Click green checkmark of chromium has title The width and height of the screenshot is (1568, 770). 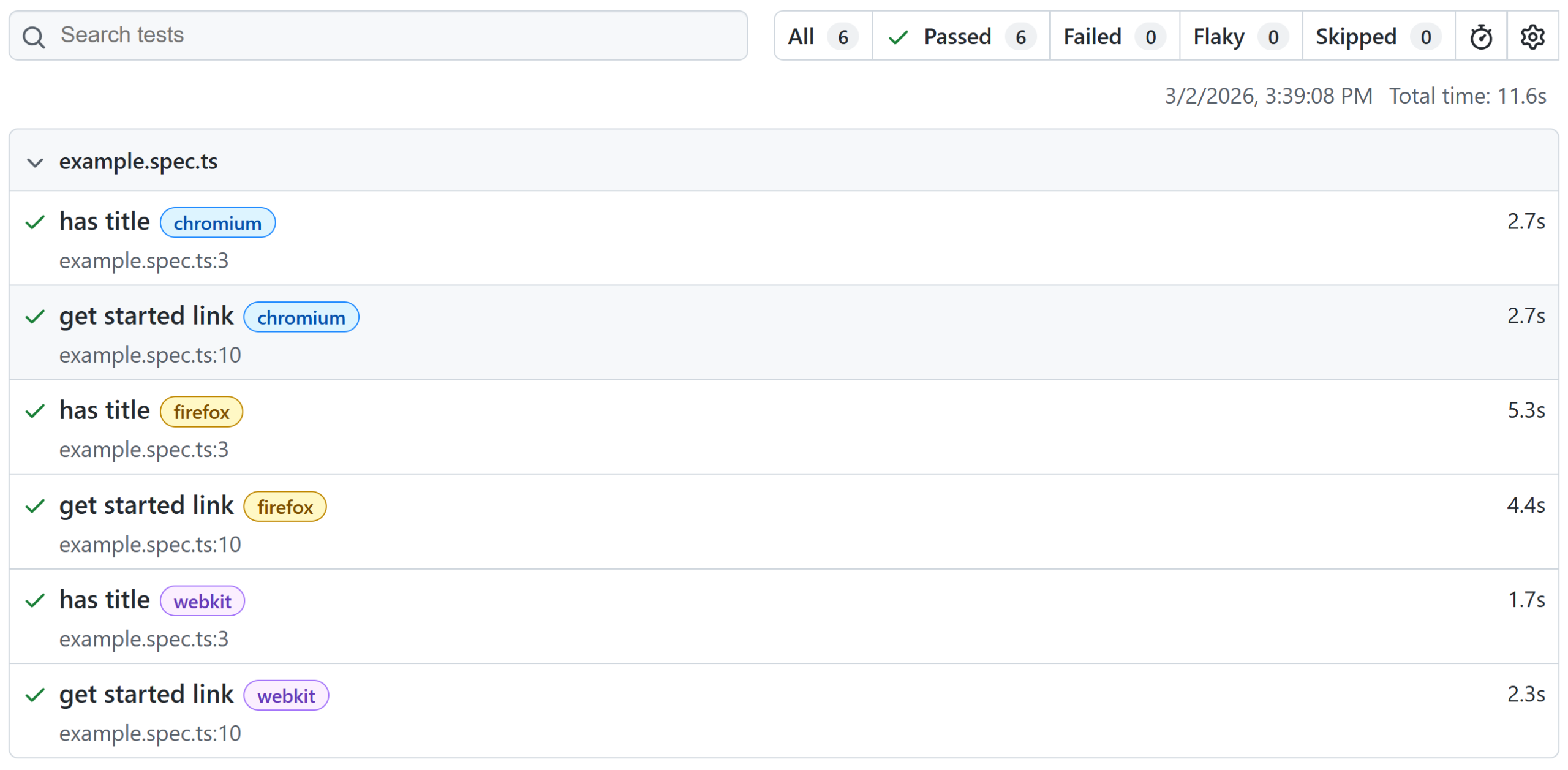[x=35, y=222]
